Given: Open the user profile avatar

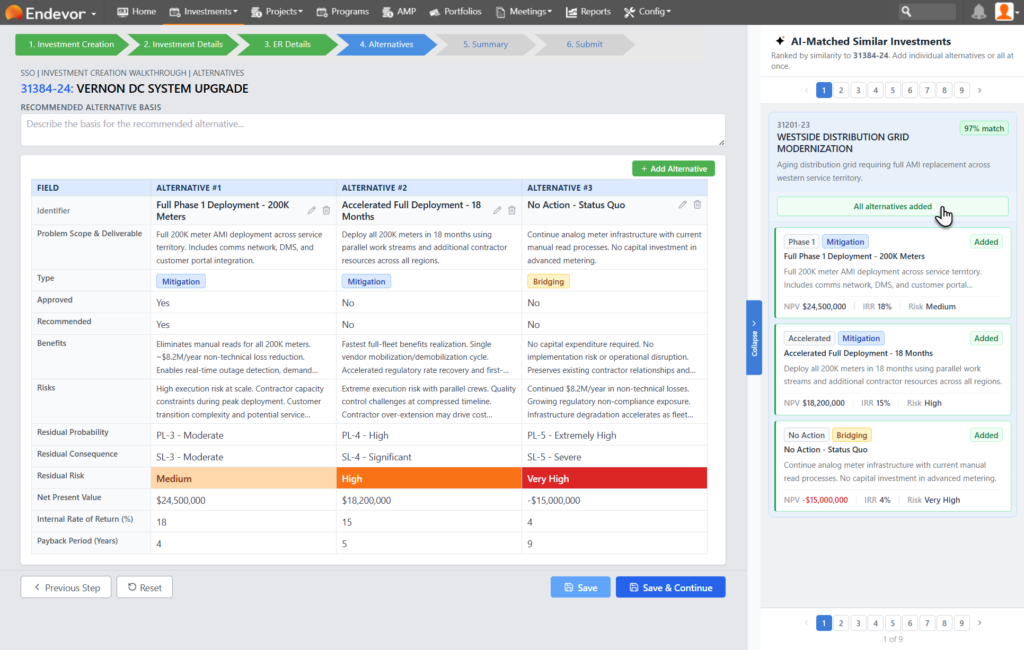Looking at the screenshot, I should [1004, 12].
